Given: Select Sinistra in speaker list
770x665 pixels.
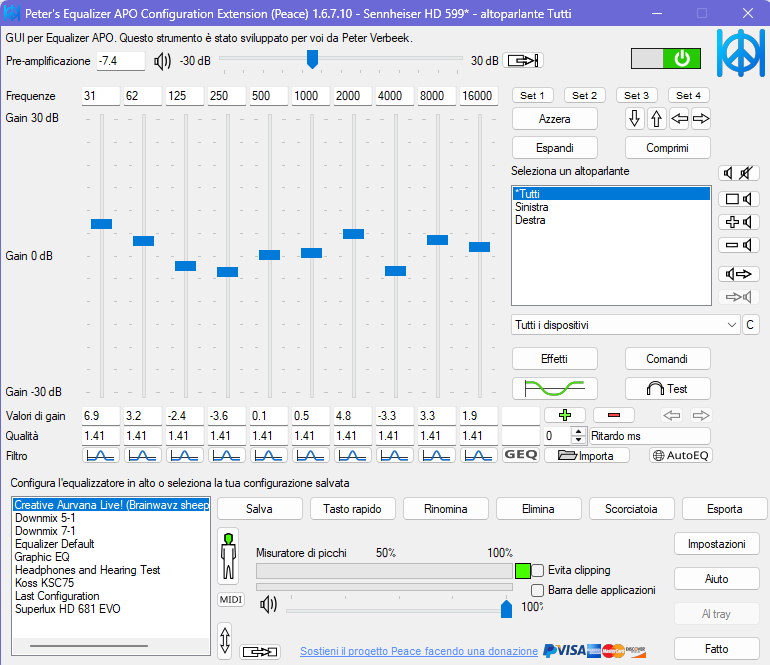Looking at the screenshot, I should 611,207.
